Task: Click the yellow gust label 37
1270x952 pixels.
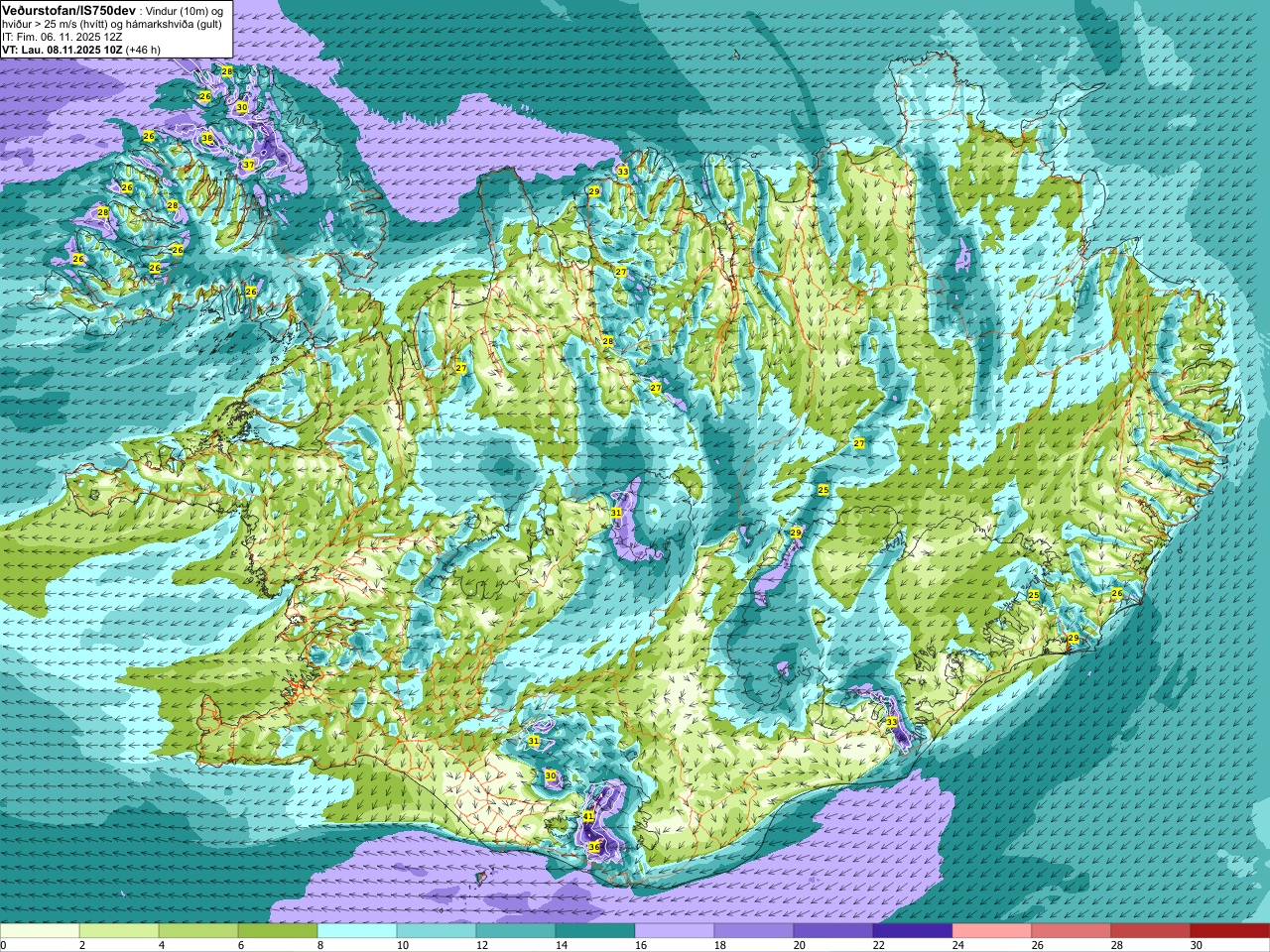Action: (x=248, y=165)
